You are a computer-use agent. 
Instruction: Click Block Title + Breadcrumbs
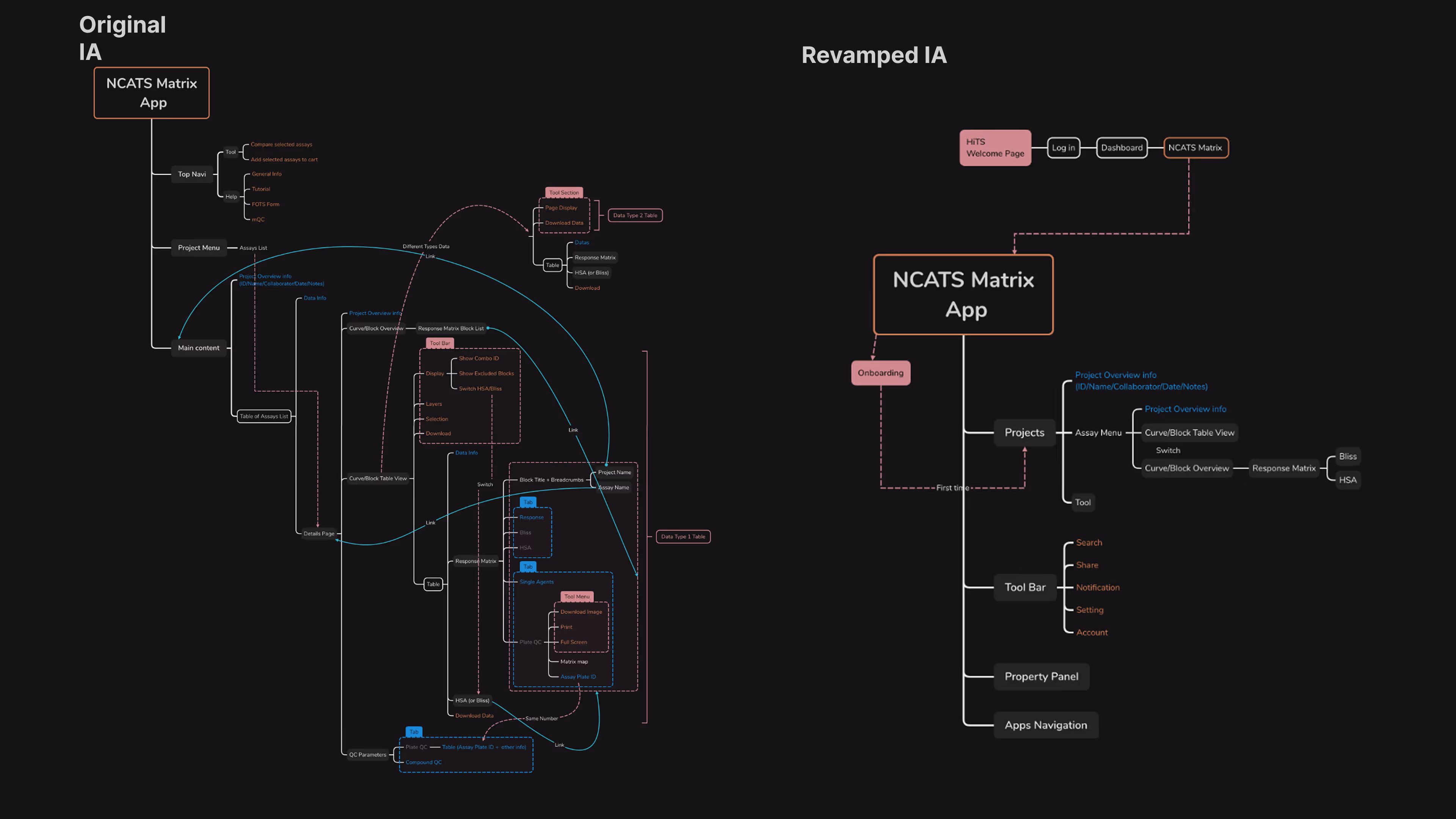(x=551, y=480)
